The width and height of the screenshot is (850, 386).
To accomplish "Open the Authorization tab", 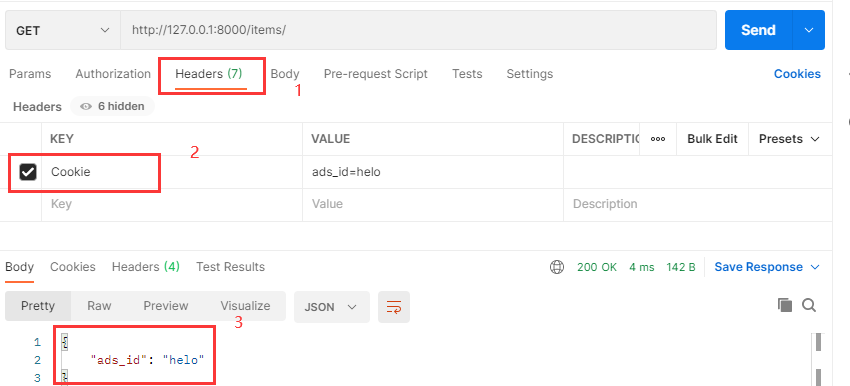I will (x=113, y=74).
